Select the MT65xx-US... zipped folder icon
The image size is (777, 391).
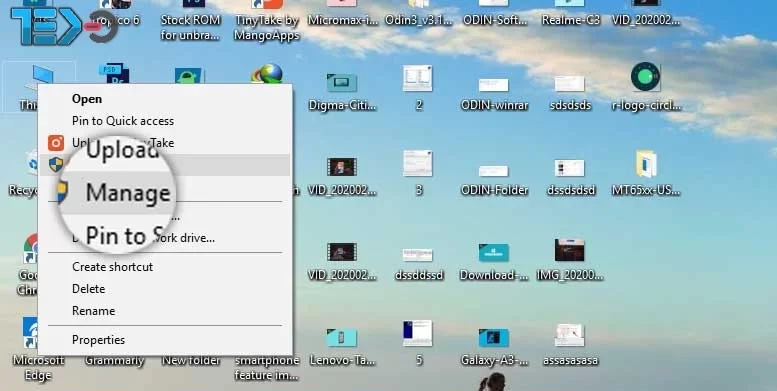(646, 165)
